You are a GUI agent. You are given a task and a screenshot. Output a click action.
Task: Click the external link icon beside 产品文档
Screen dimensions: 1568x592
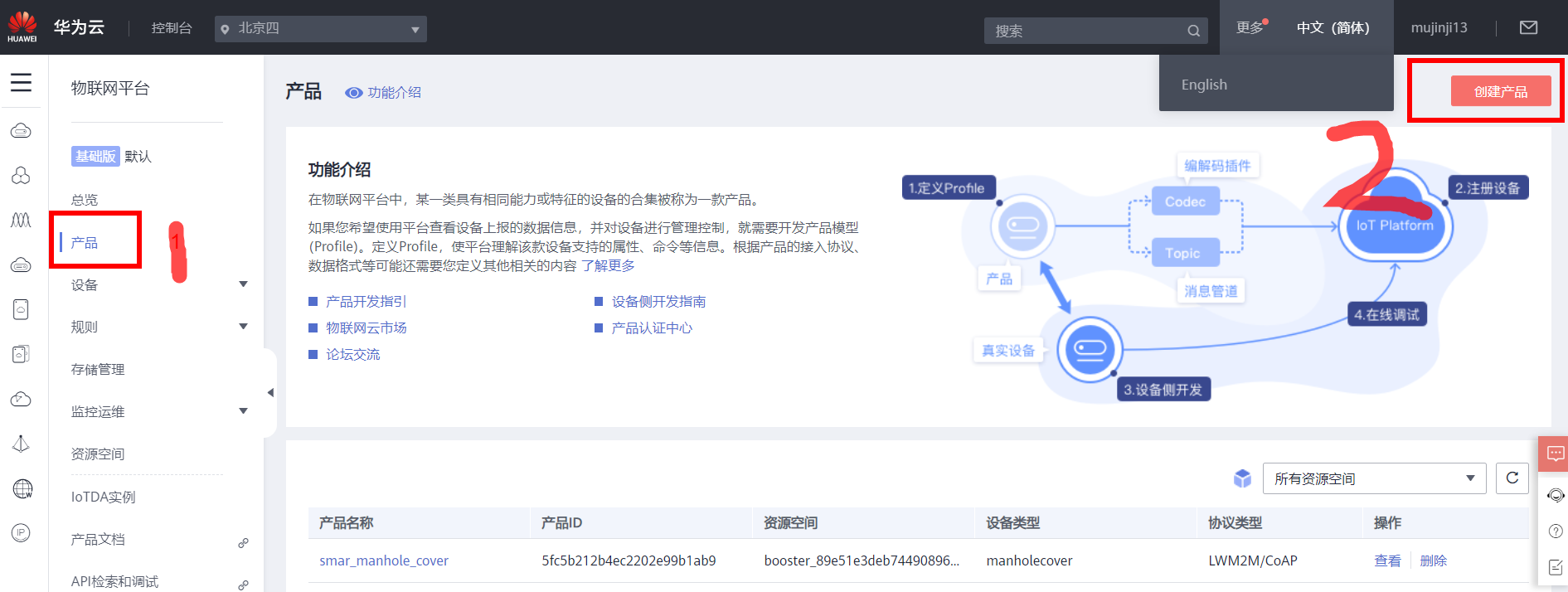[243, 543]
